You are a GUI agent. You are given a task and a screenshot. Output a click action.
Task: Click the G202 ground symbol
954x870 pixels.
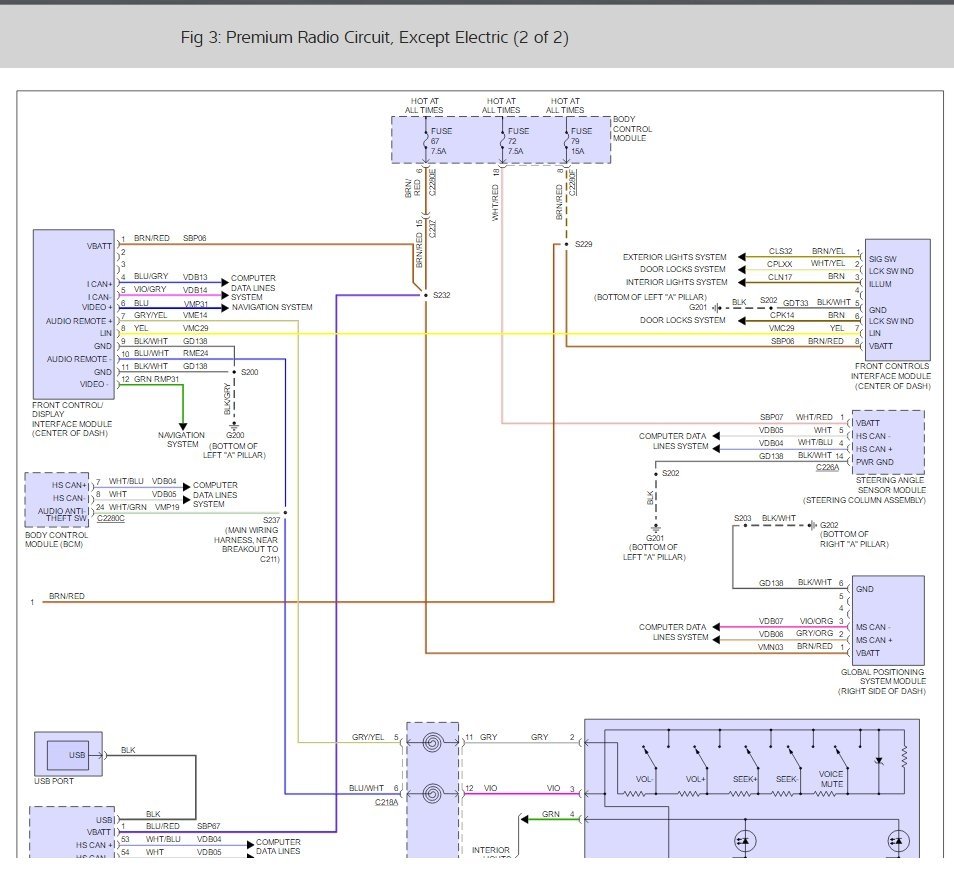point(811,525)
